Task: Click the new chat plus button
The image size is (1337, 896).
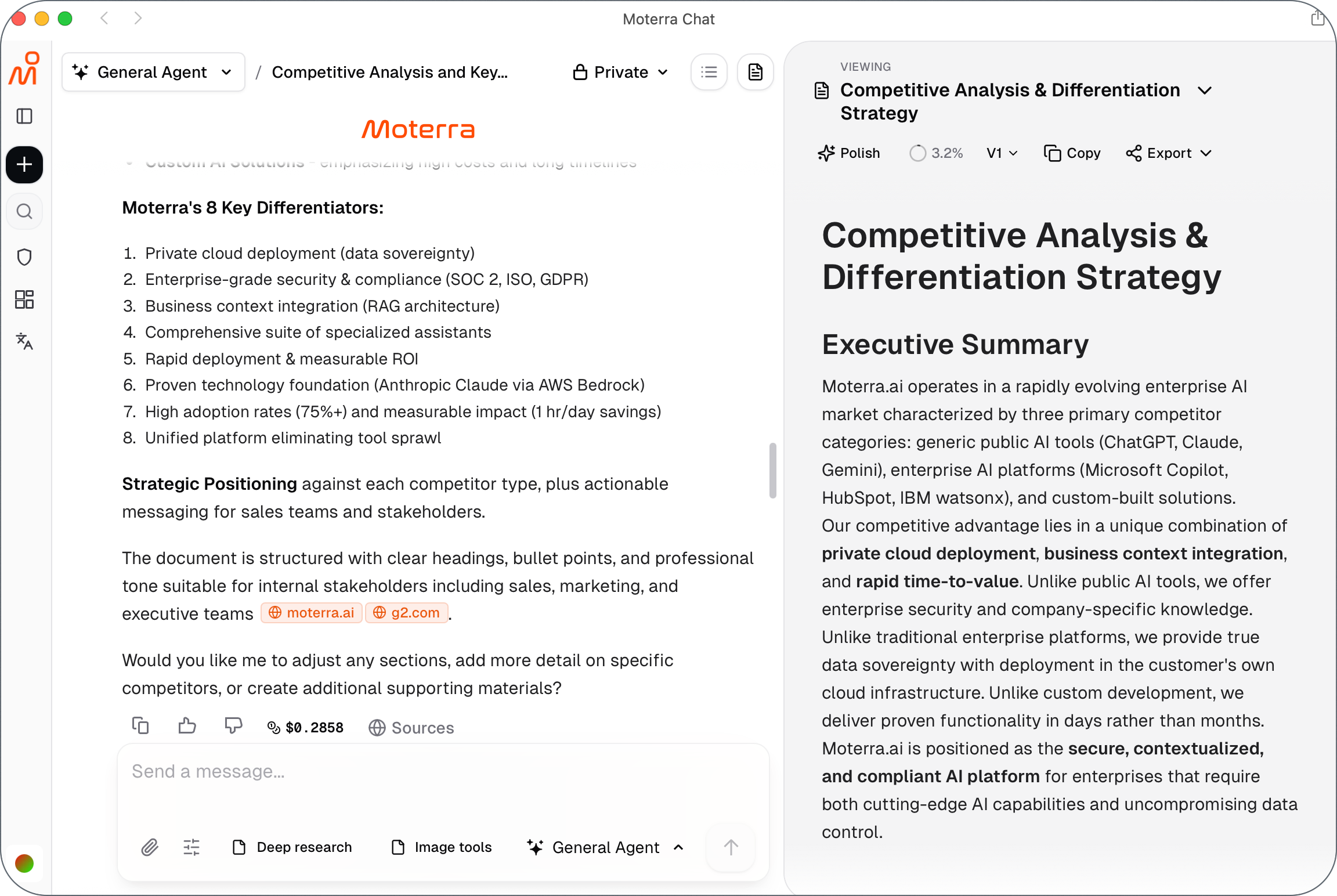Action: tap(24, 165)
